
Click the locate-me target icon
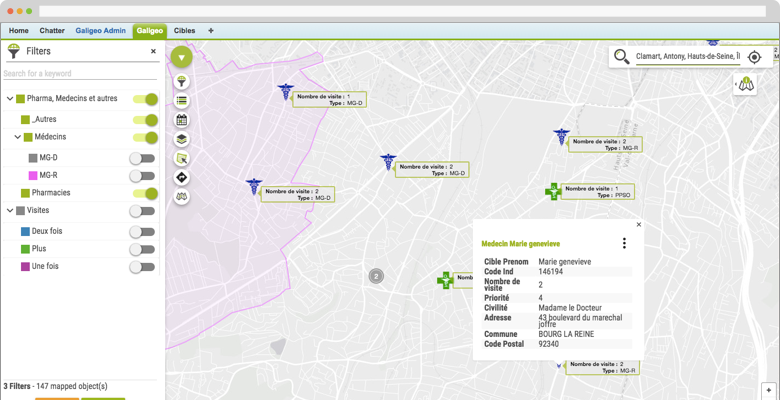click(754, 58)
